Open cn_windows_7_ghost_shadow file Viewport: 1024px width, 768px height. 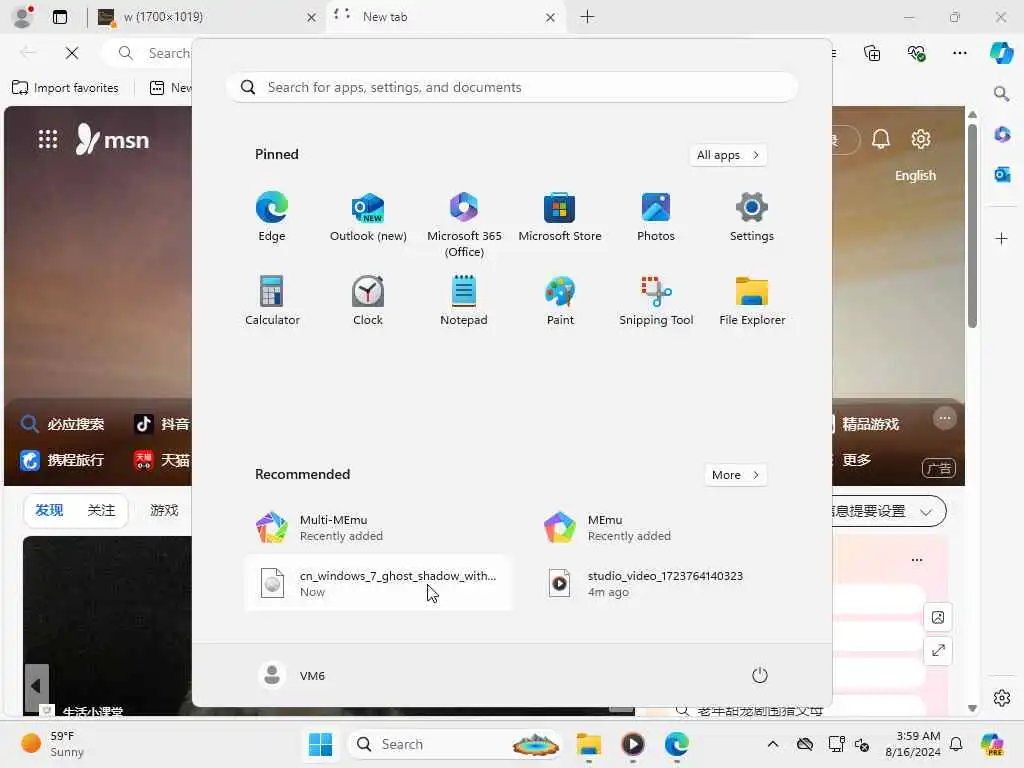pos(379,583)
